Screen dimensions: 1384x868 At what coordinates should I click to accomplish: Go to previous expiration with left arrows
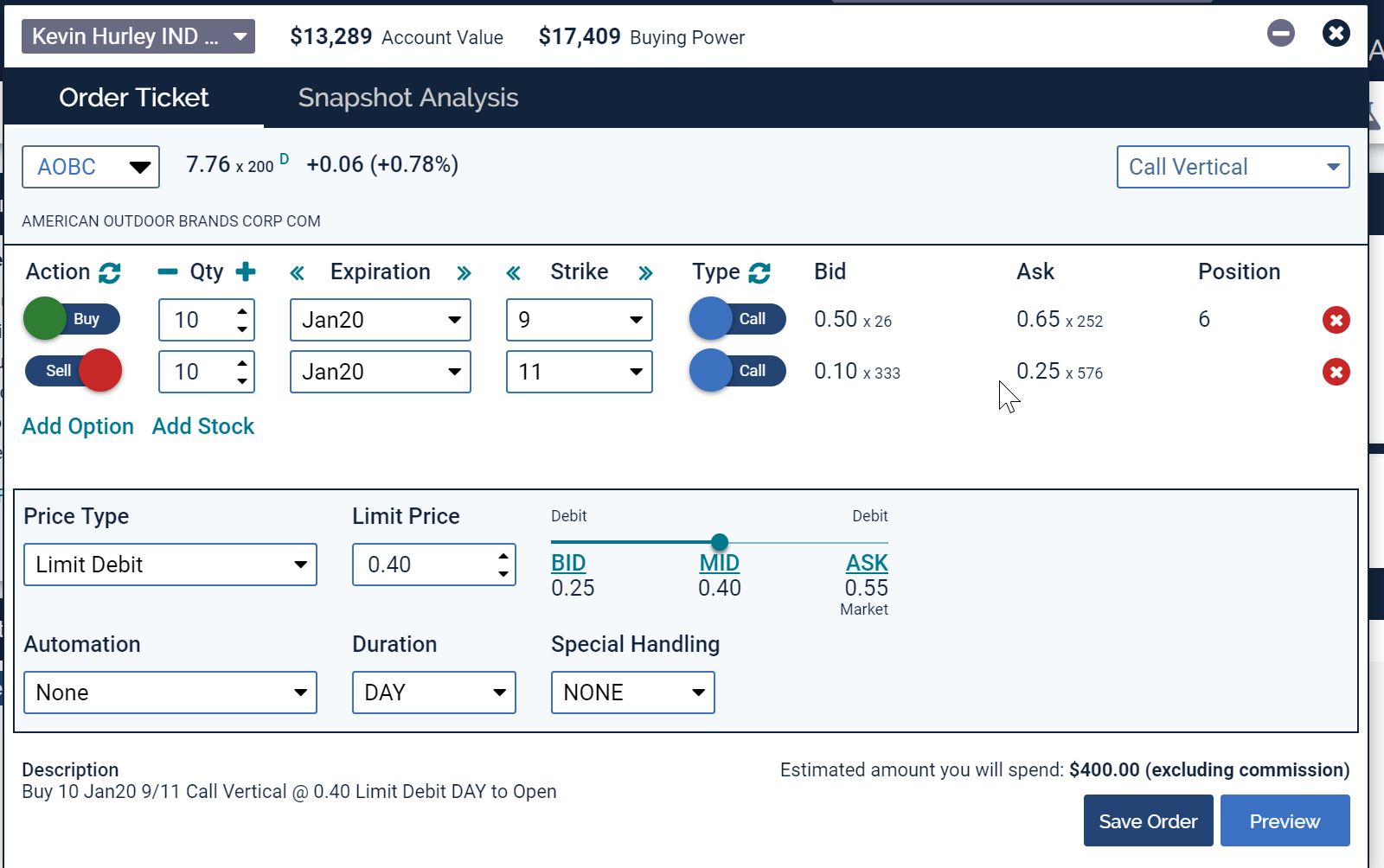tap(297, 273)
